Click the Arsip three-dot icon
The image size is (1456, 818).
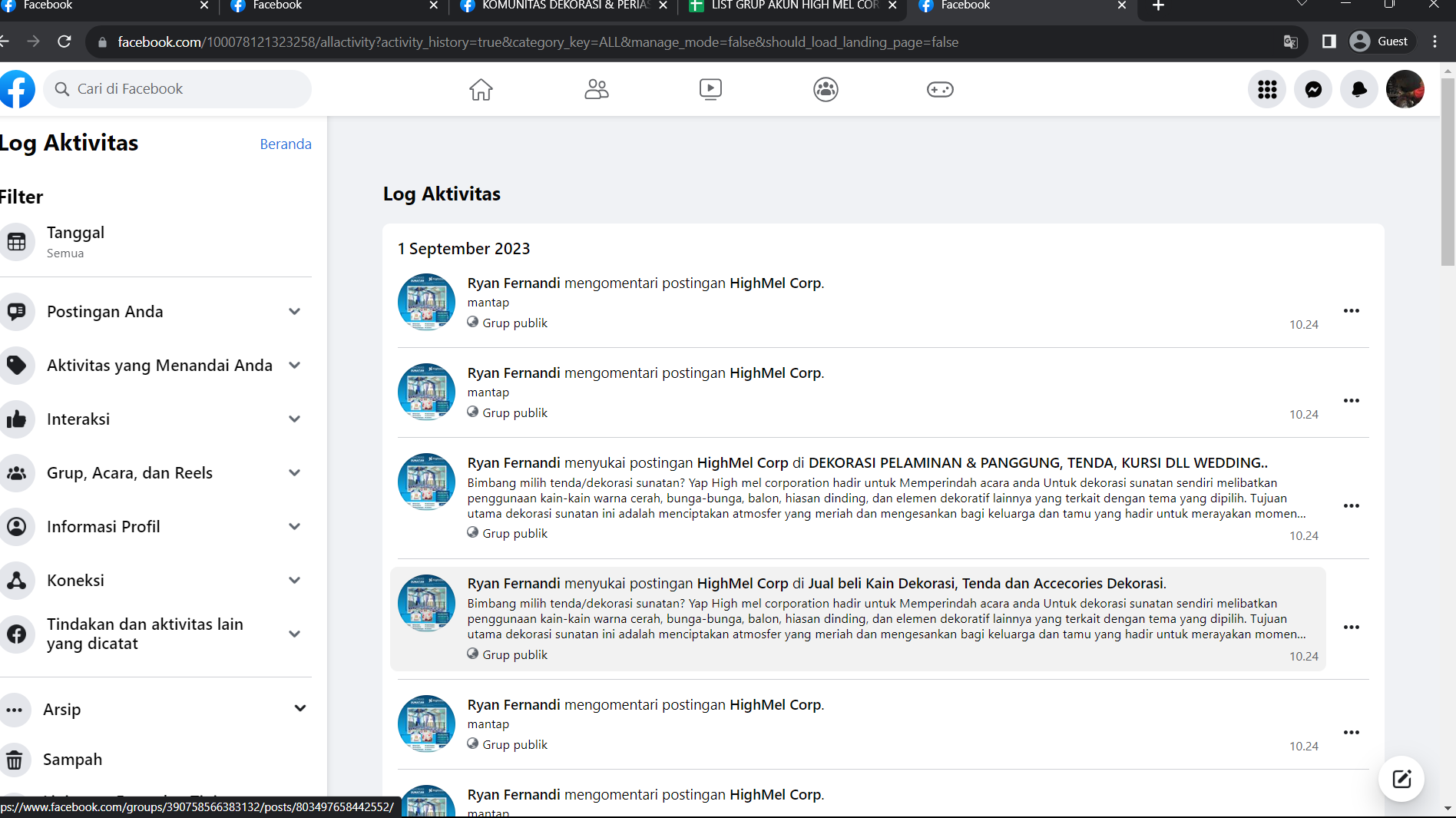click(15, 710)
